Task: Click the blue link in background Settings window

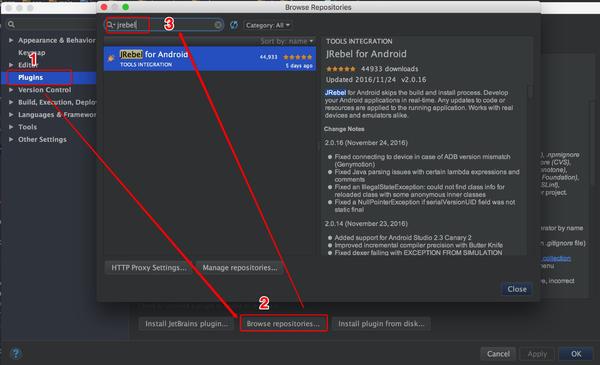Action: [x=556, y=259]
